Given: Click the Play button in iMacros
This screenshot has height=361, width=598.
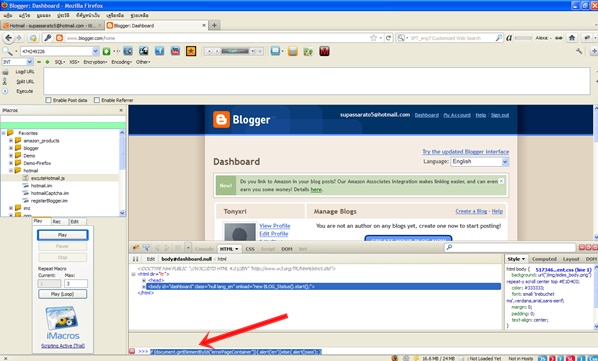Looking at the screenshot, I should tap(63, 235).
